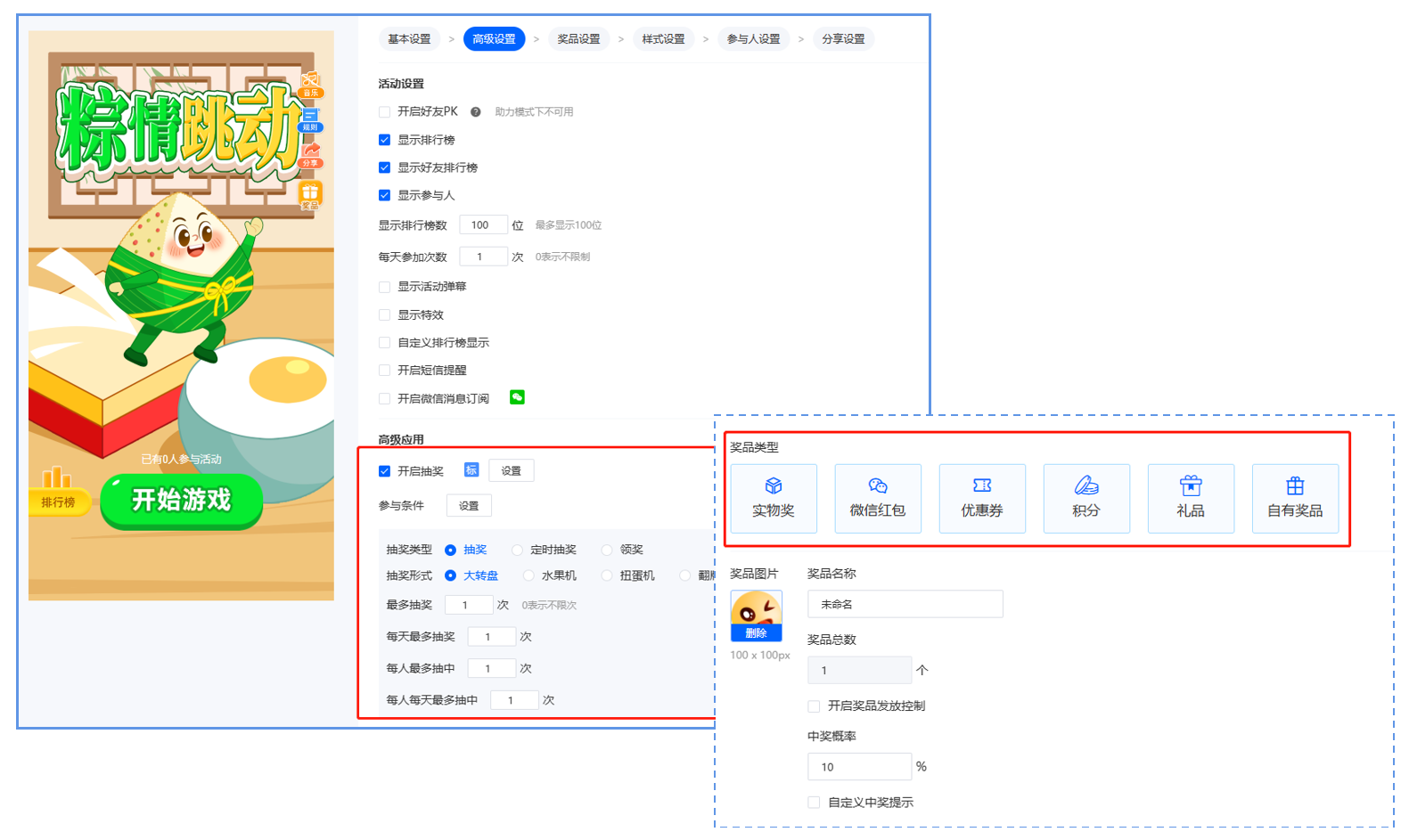The width and height of the screenshot is (1409, 840).
Task: Enable the 显示活动弹幕 checkbox
Action: point(384,287)
